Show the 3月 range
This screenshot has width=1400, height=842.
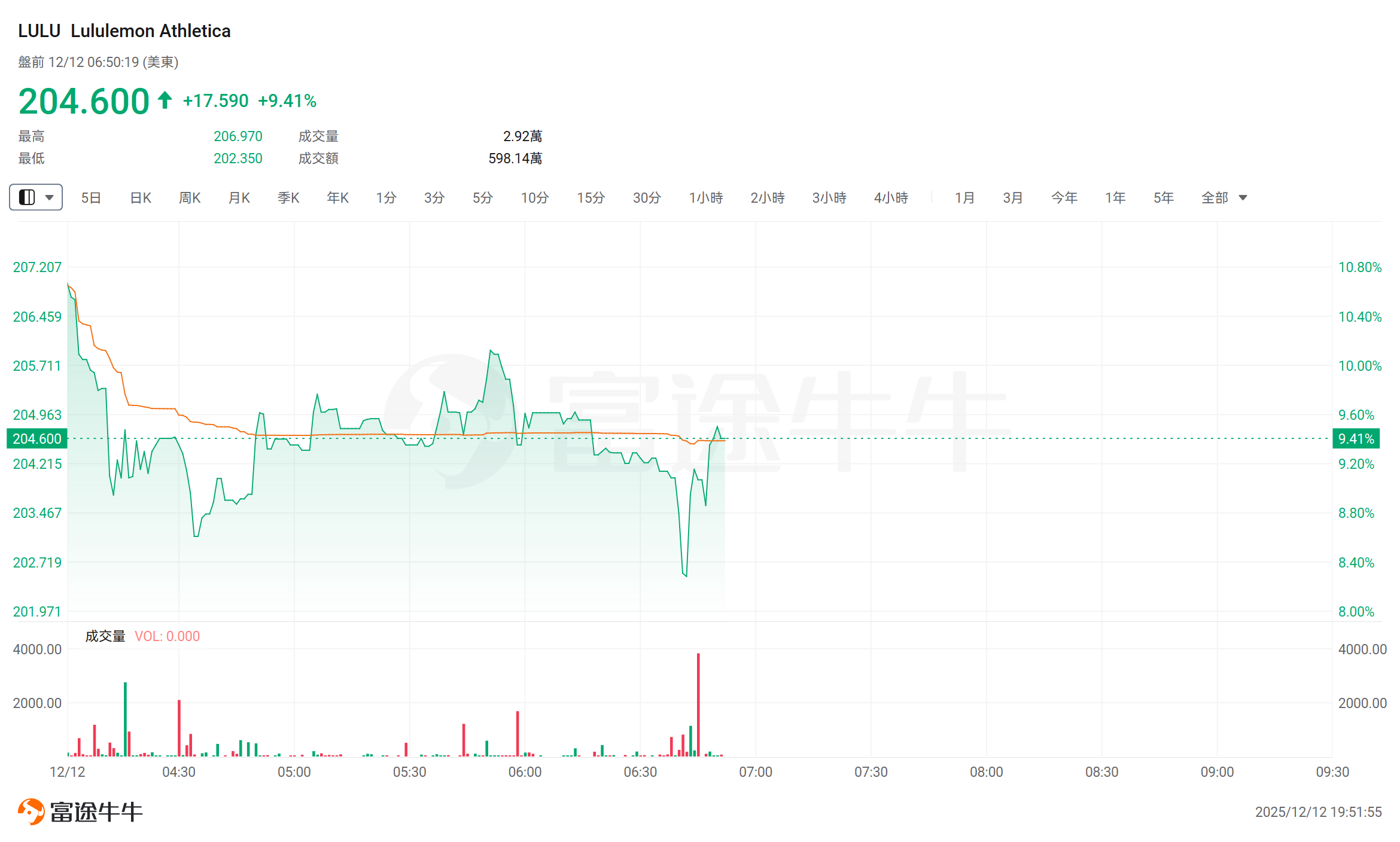click(1013, 198)
